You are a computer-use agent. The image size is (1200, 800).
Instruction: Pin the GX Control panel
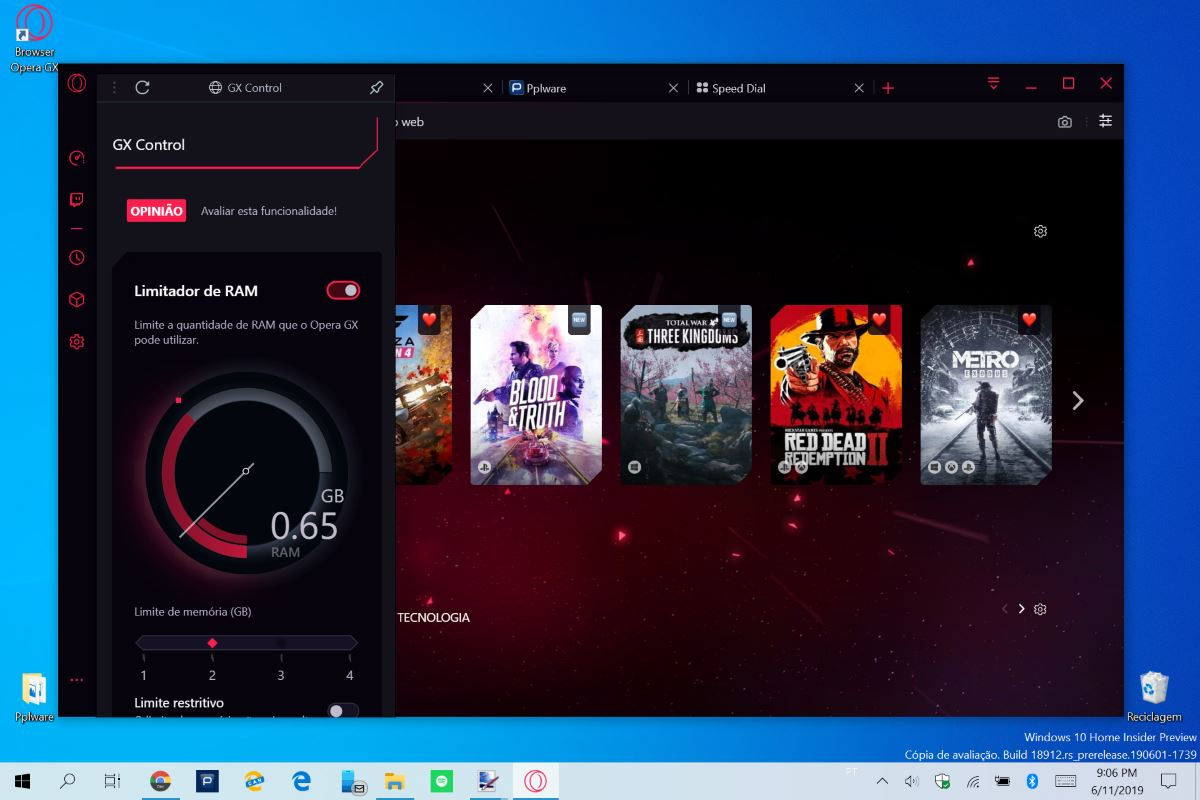376,88
